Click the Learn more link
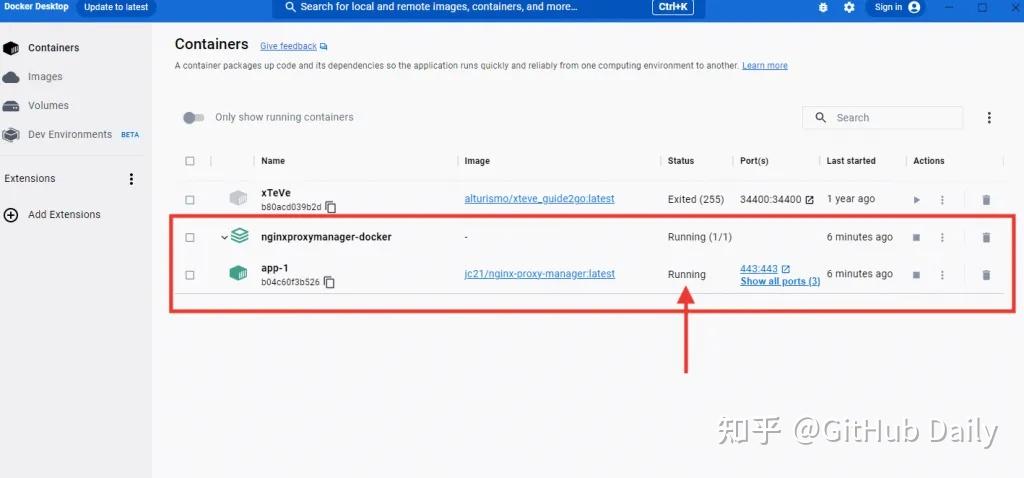The image size is (1024, 478). (765, 66)
